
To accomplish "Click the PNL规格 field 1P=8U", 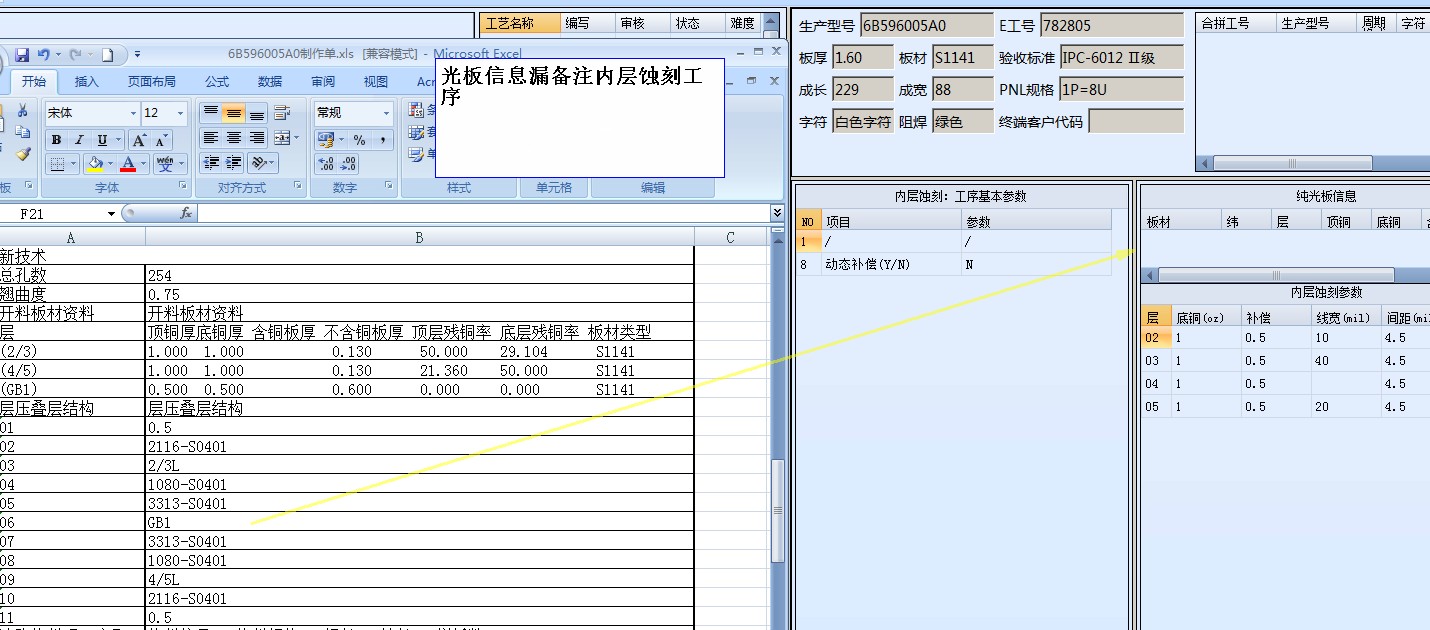I will coord(1121,89).
